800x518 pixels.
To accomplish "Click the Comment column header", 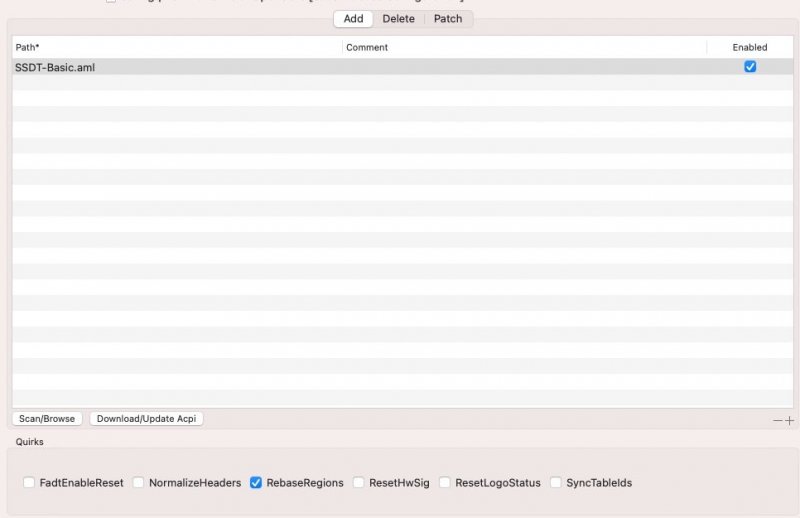I will [524, 47].
